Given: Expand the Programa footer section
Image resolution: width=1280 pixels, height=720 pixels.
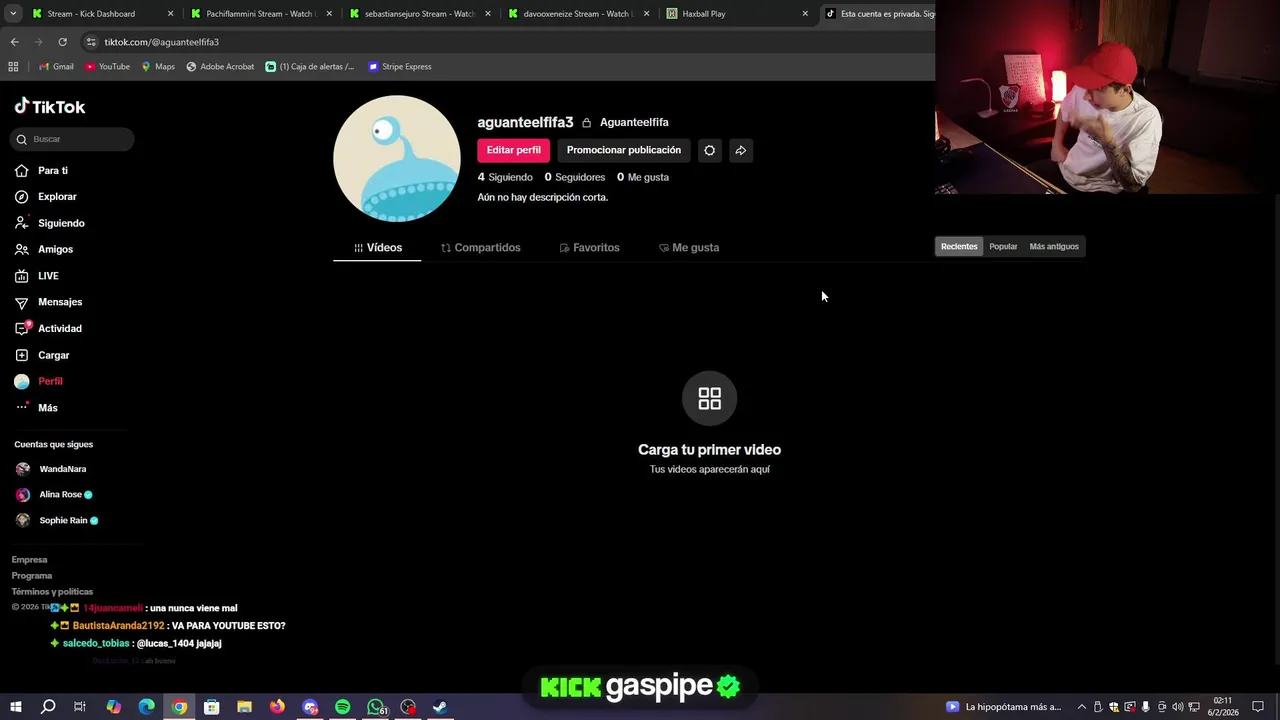Looking at the screenshot, I should click(x=32, y=576).
